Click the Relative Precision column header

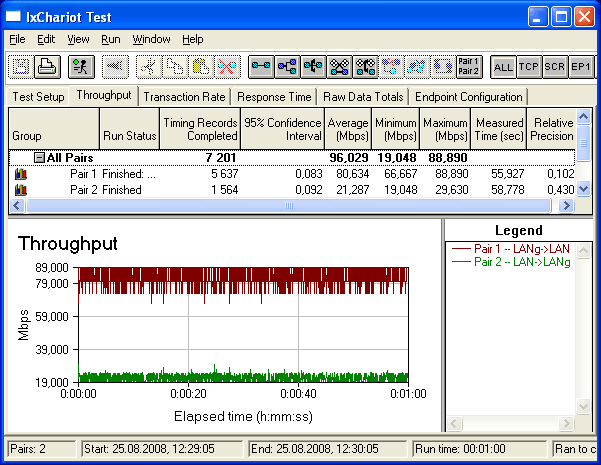(x=552, y=129)
